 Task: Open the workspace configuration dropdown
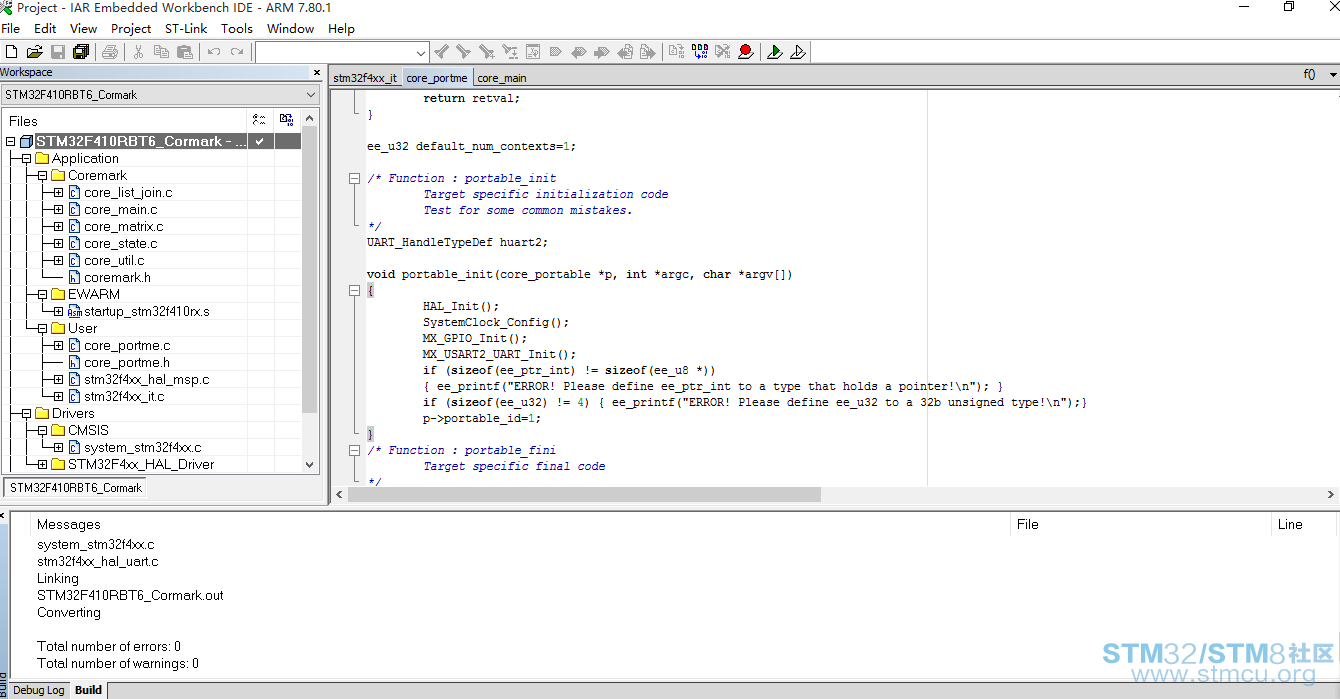[311, 95]
